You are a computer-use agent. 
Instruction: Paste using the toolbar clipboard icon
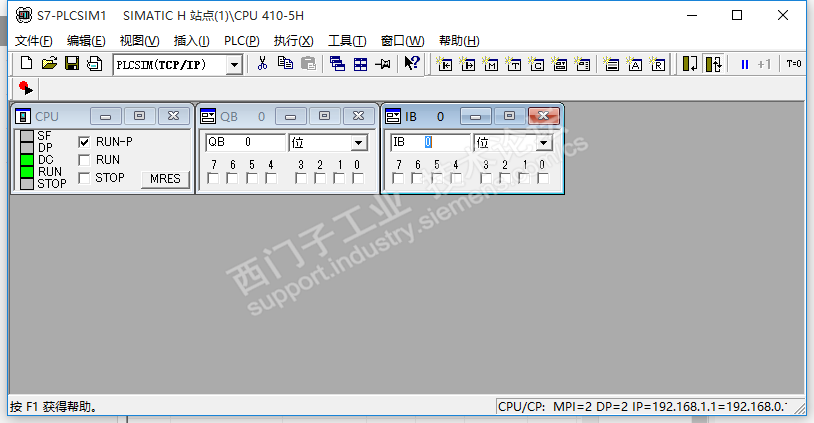pyautogui.click(x=308, y=64)
